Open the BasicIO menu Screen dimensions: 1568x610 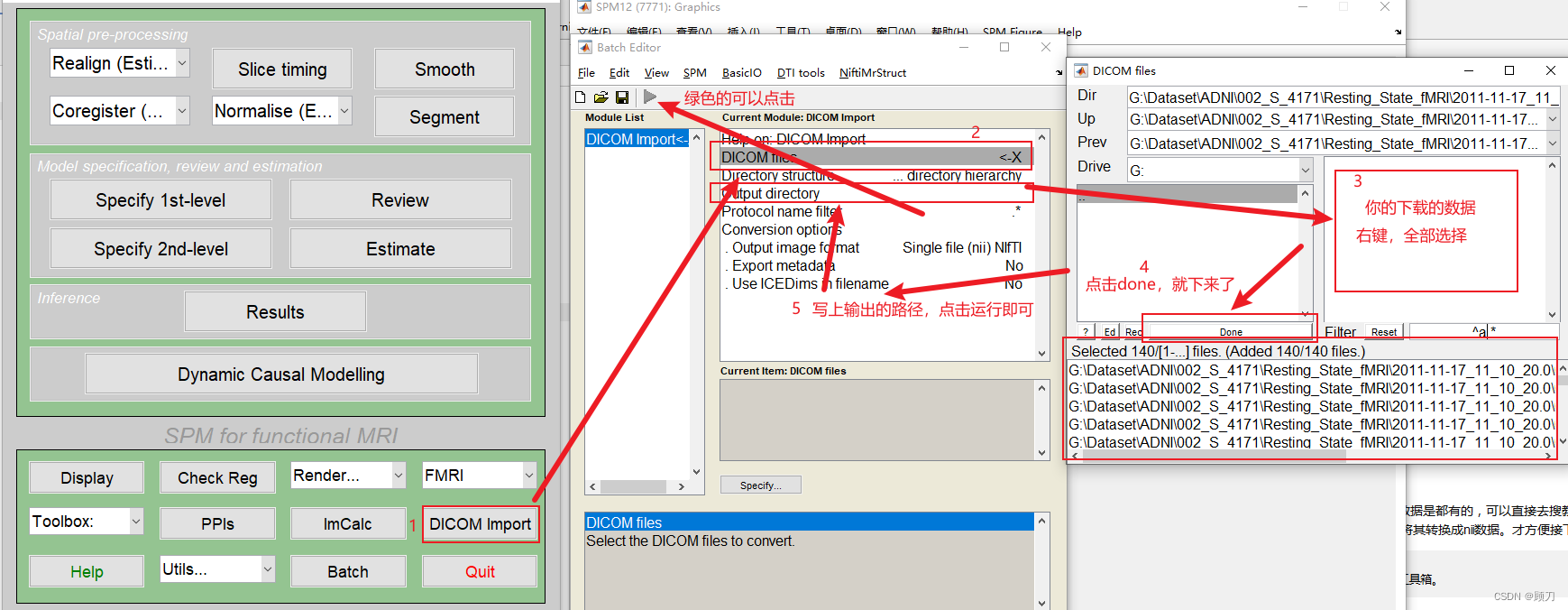[741, 72]
